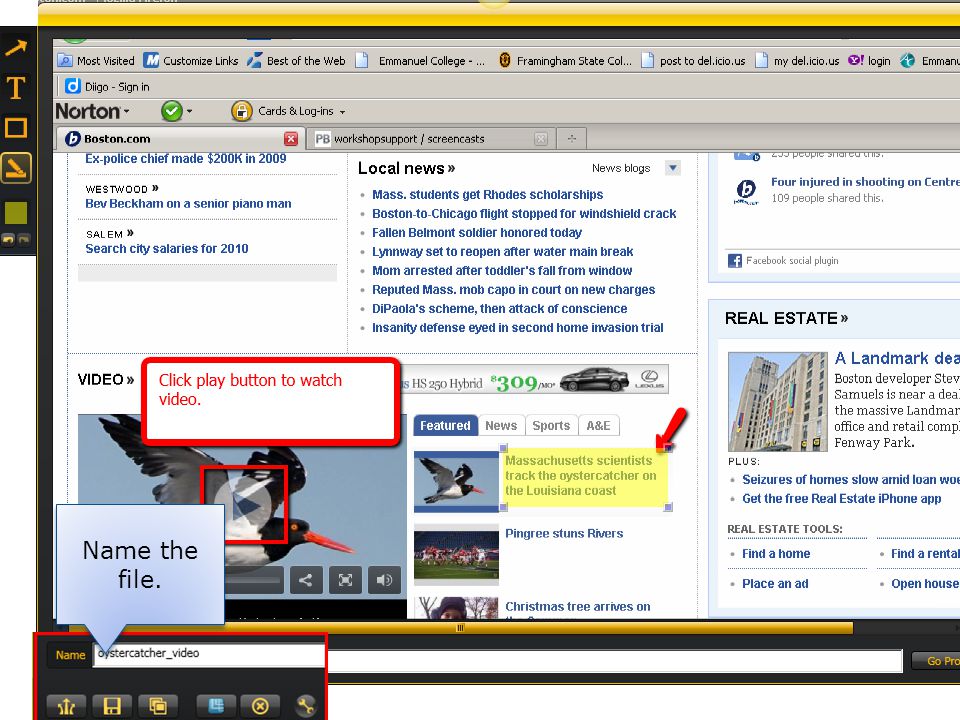Image resolution: width=960 pixels, height=720 pixels.
Task: Click post to del.icio.us bookmark
Action: pyautogui.click(x=693, y=61)
